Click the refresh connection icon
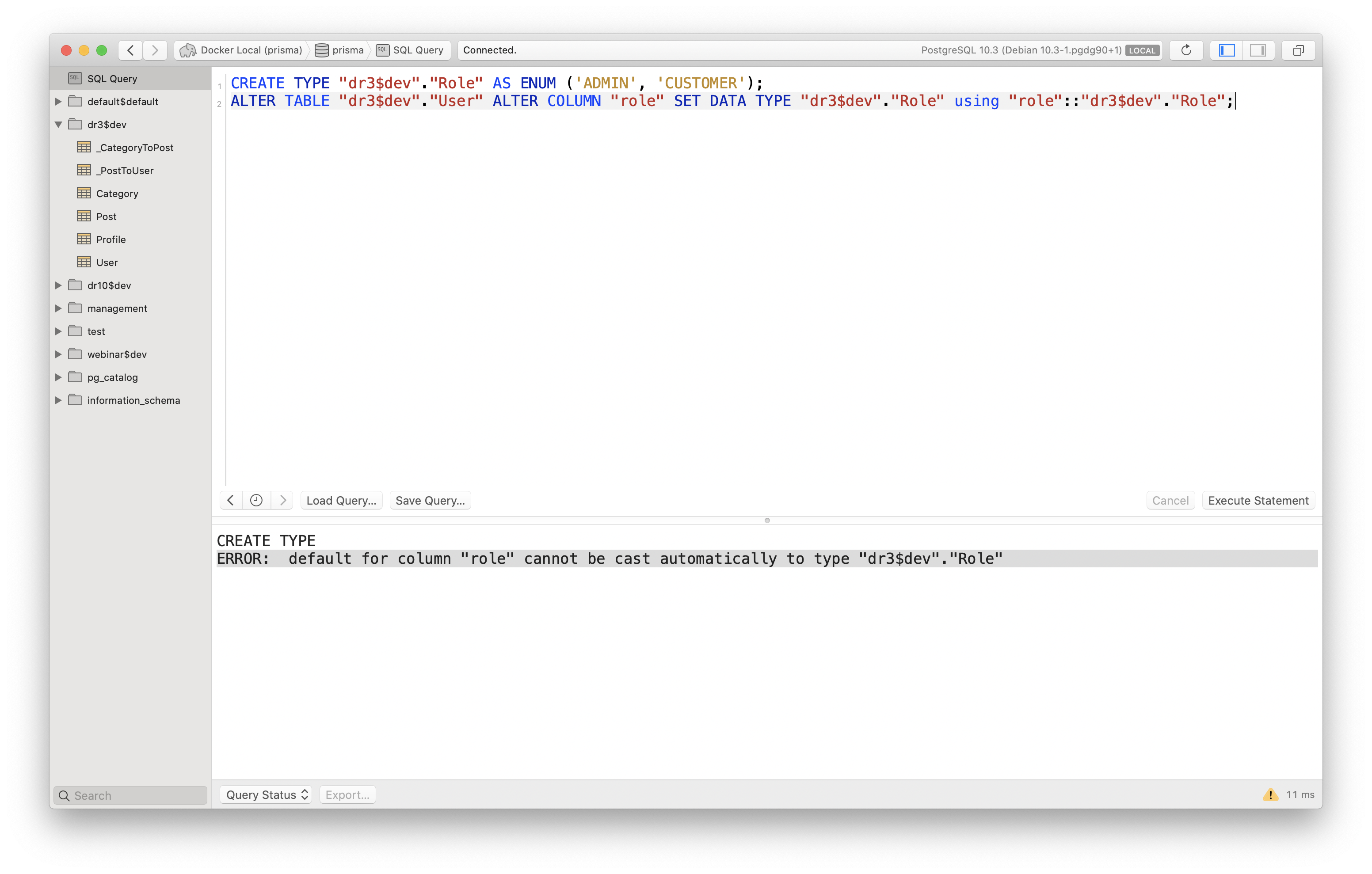Viewport: 1372px width, 874px height. (x=1185, y=50)
